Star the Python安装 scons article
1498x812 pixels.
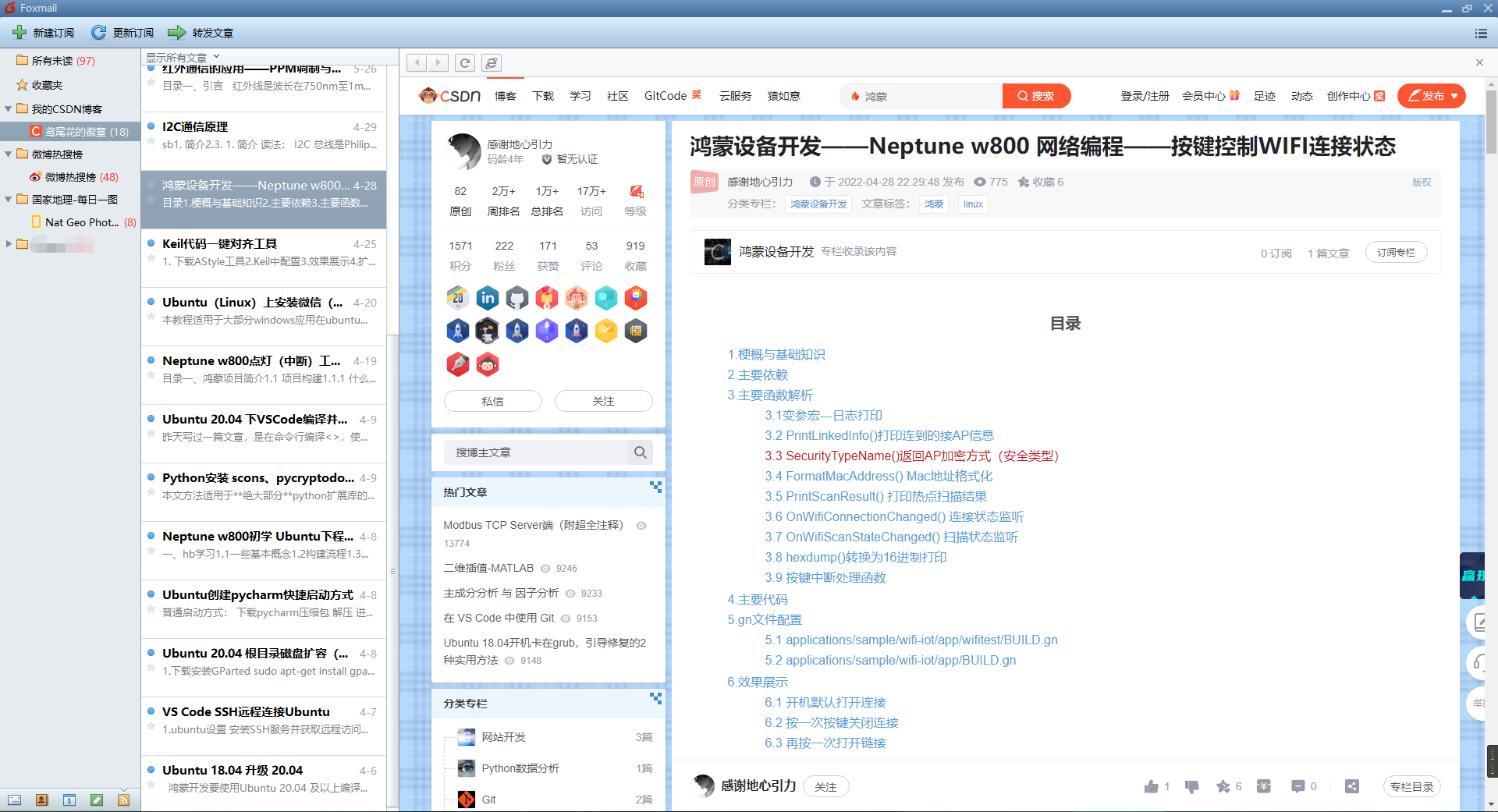point(151,493)
